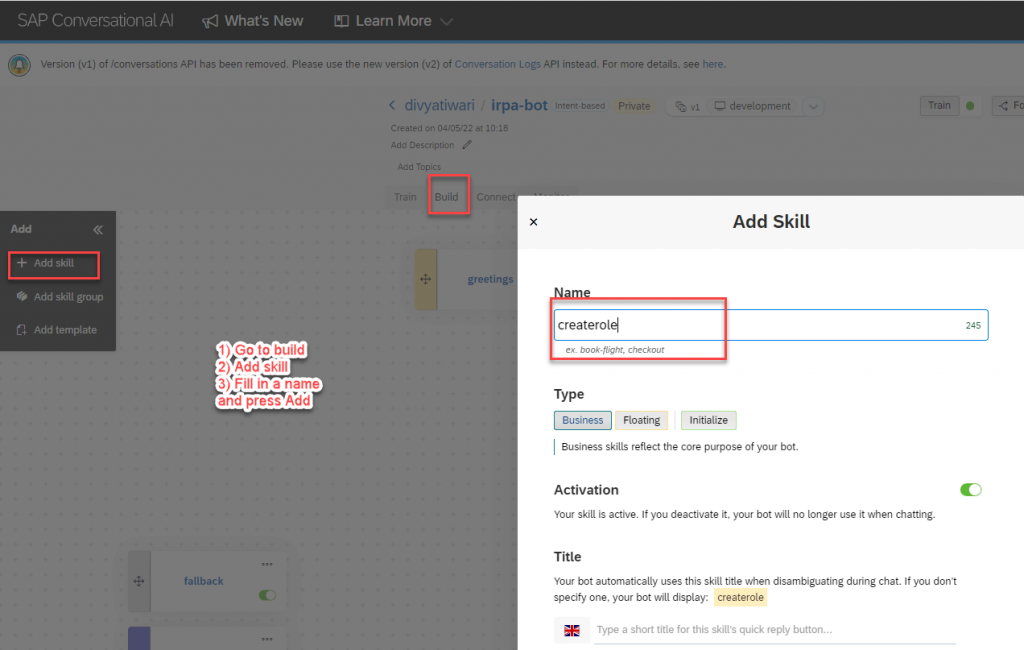Select the Business skill type
This screenshot has height=650, width=1024.
[583, 420]
